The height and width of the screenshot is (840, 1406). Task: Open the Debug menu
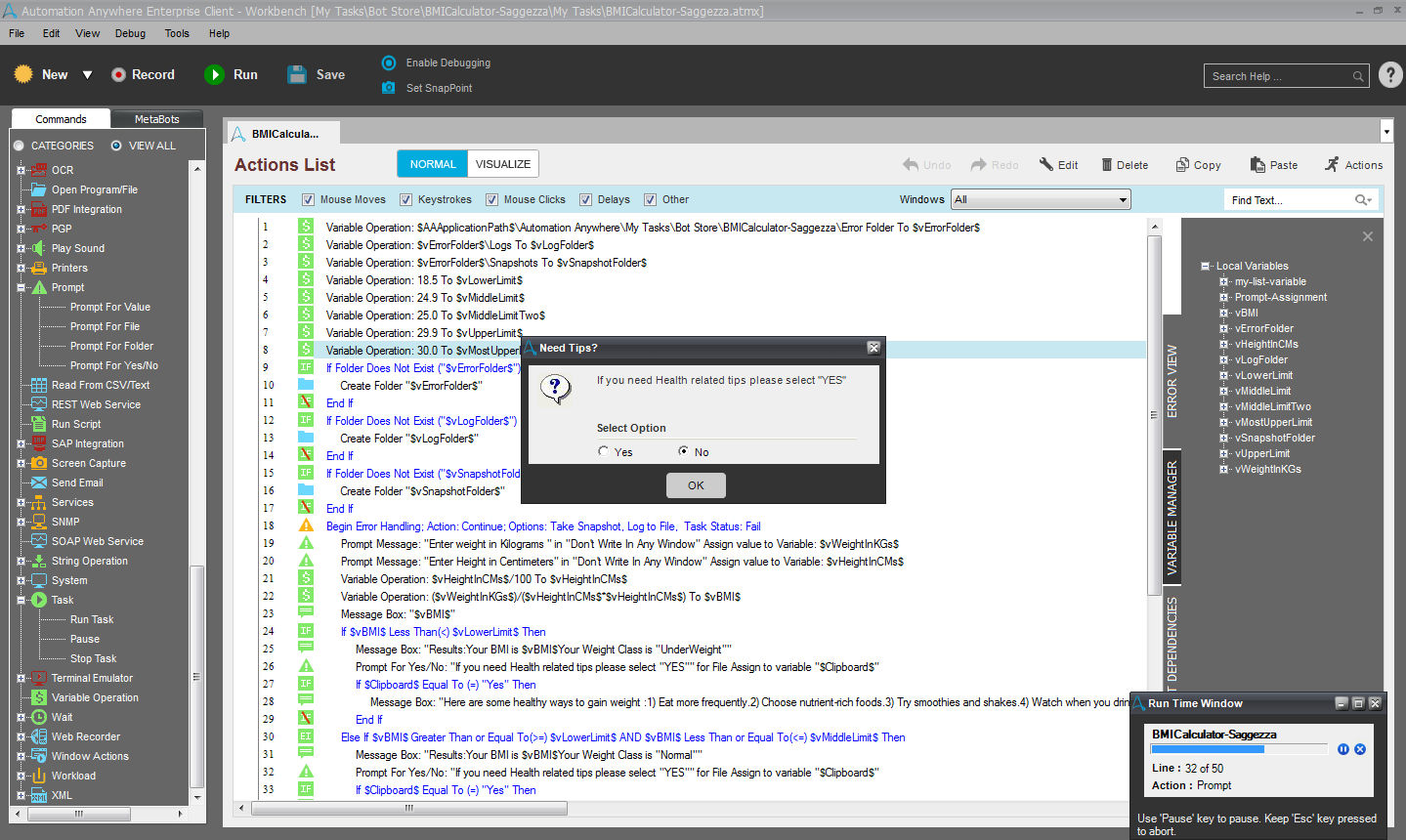tap(130, 33)
